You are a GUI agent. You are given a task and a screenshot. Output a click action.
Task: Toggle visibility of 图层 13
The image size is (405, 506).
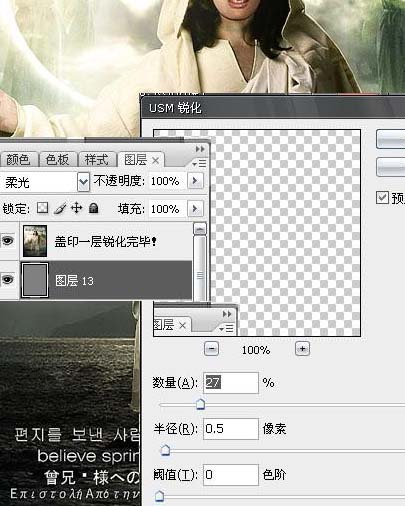[x=8, y=279]
